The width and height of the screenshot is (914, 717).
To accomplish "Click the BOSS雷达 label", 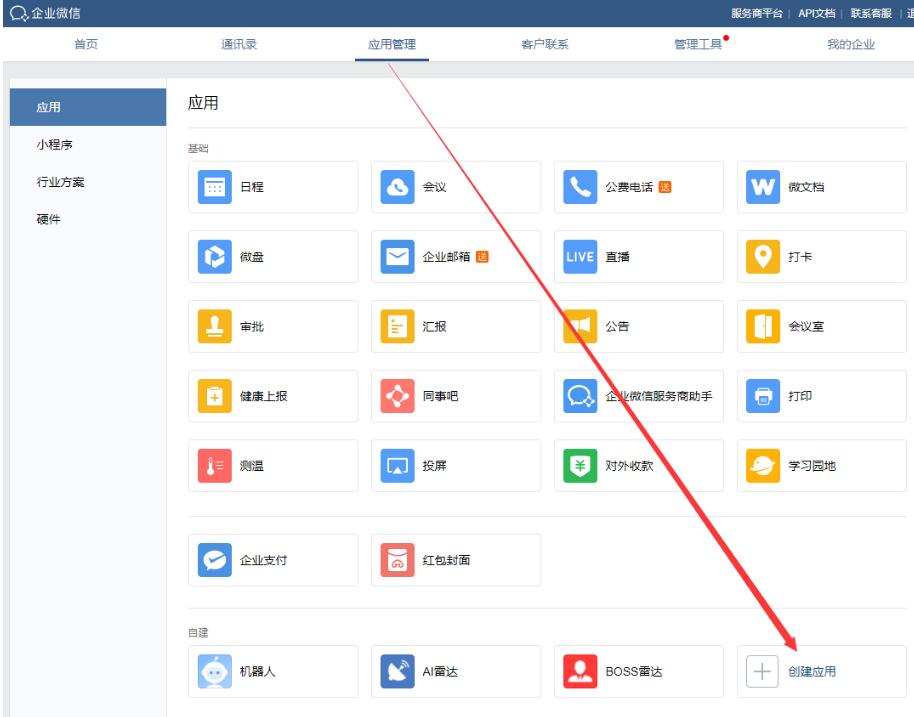I will (634, 672).
